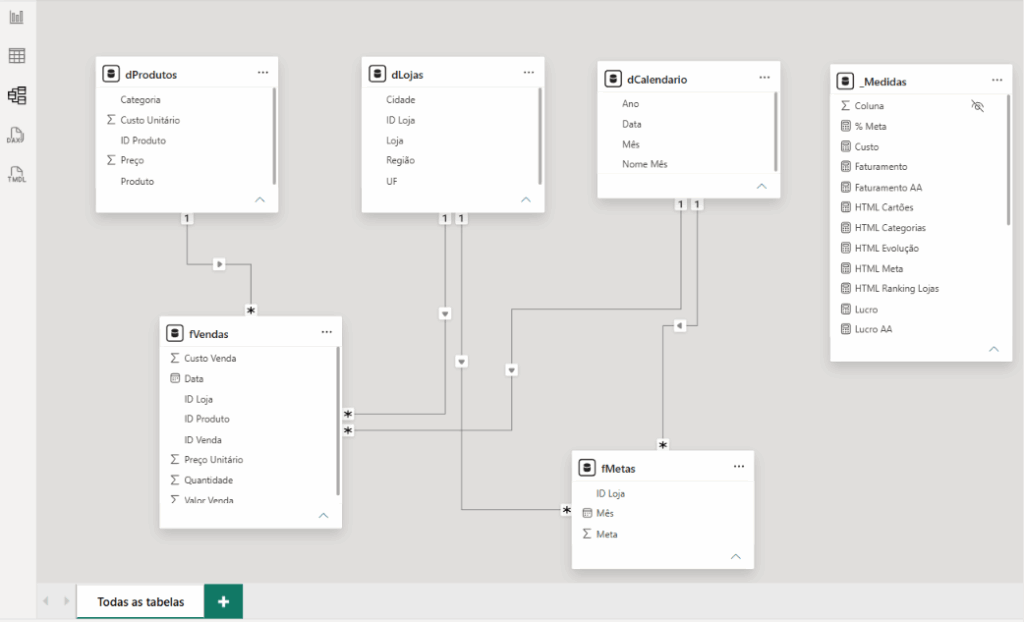Viewport: 1024px width, 622px height.
Task: Open more options menu for fMetas
Action: 739,466
